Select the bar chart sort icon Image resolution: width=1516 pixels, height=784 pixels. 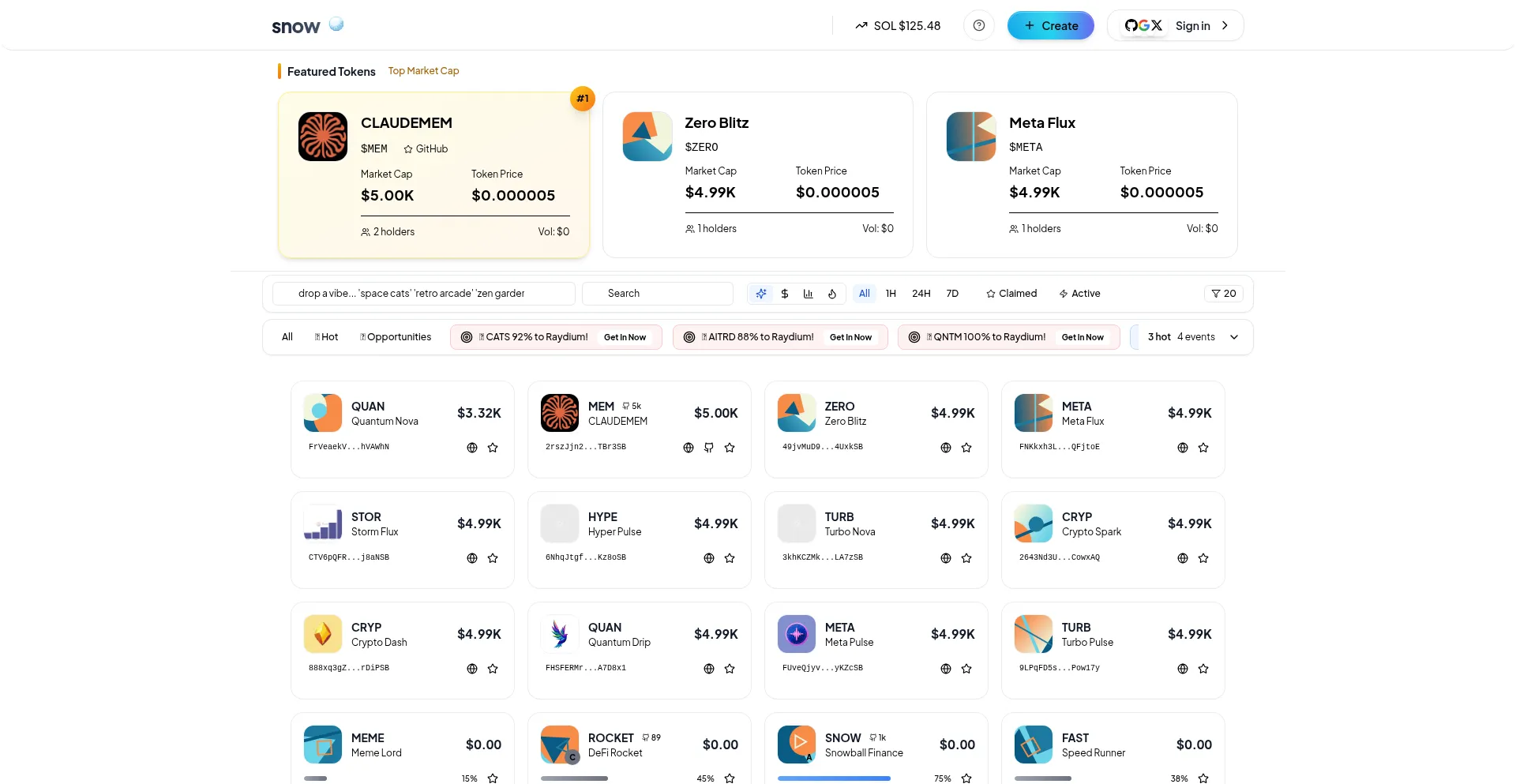[x=808, y=294]
